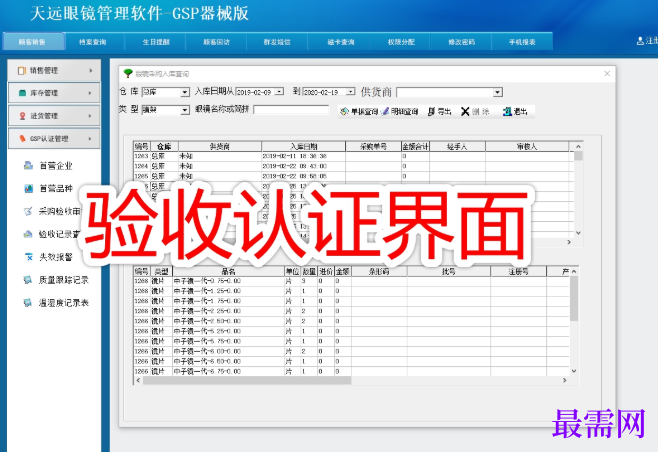Open the 入库日期从 date picker
This screenshot has width=664, height=455.
point(279,92)
